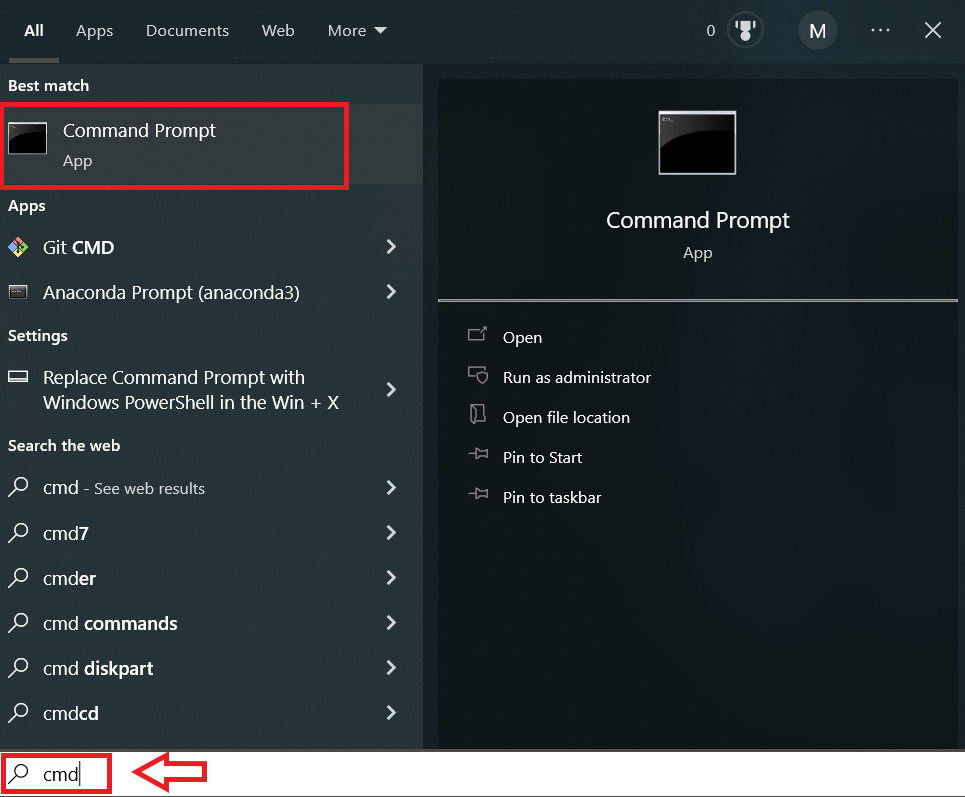Viewport: 965px width, 797px height.
Task: Expand the cmd commands web suggestion
Action: [x=391, y=623]
